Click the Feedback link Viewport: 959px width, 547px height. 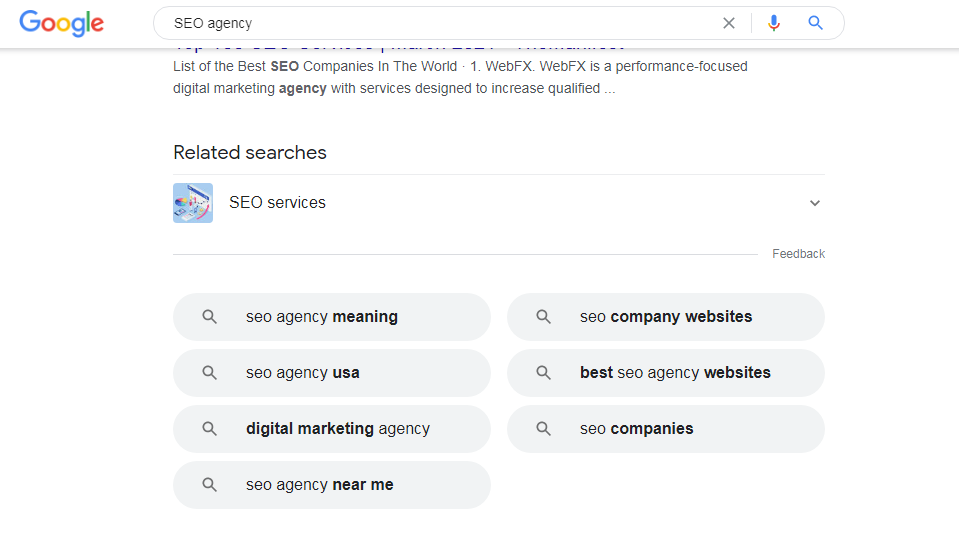[x=798, y=254]
